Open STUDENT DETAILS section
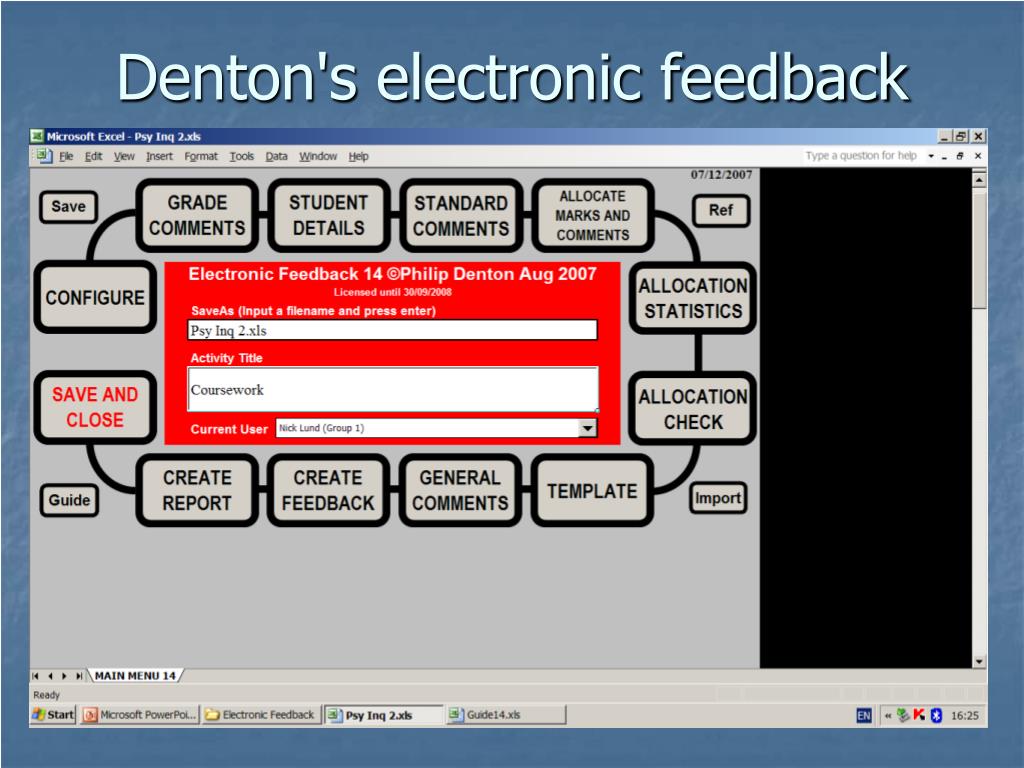The height and width of the screenshot is (768, 1024). point(328,216)
